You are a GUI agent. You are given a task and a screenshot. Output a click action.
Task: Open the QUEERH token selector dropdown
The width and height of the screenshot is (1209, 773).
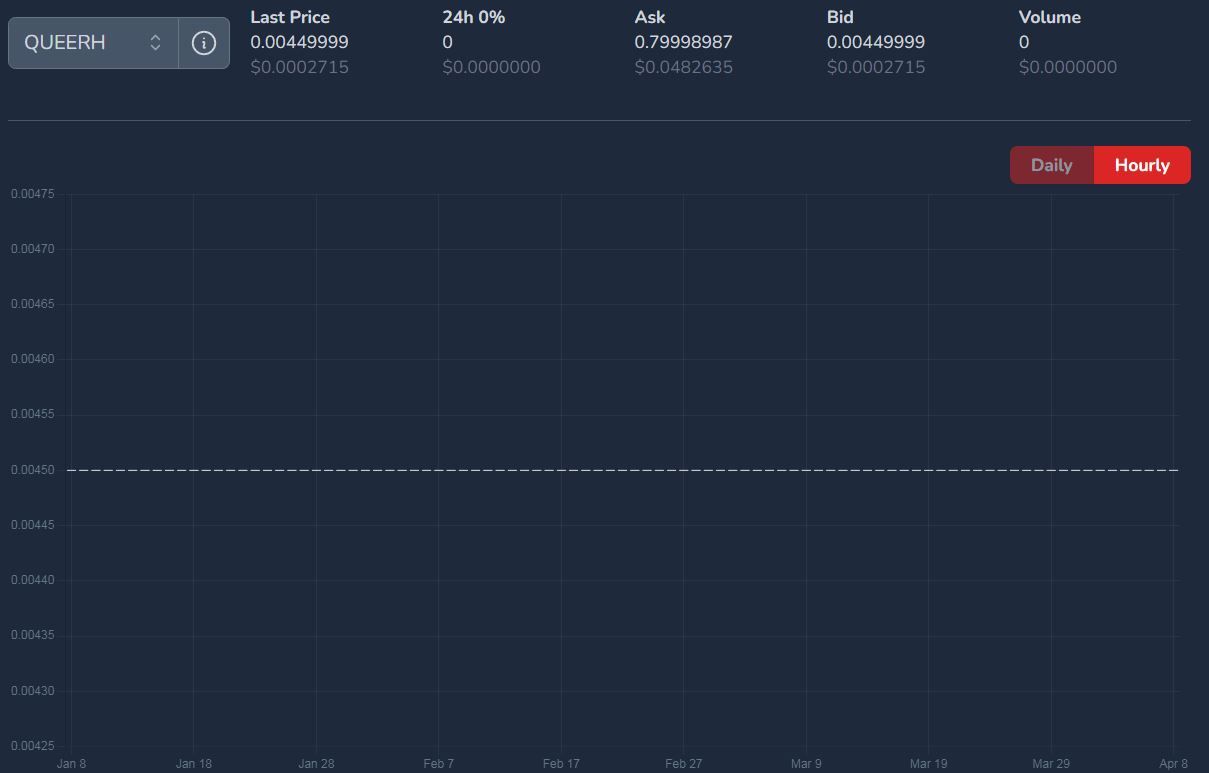[93, 43]
